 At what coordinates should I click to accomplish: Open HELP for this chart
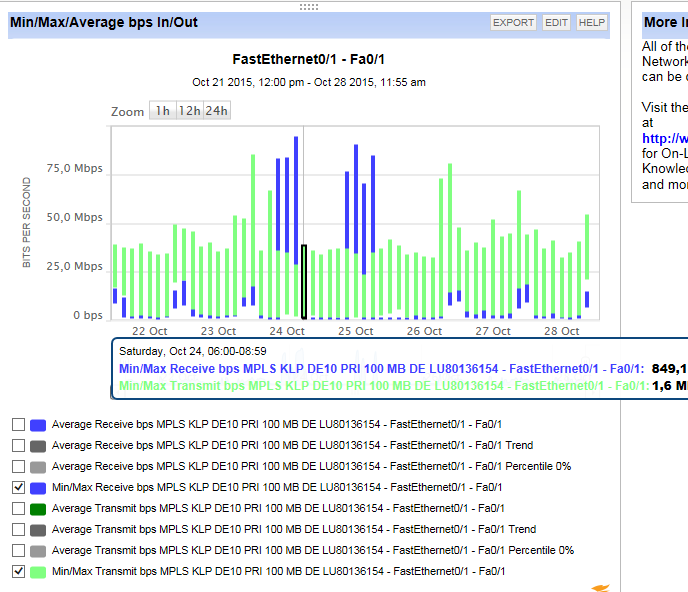591,22
